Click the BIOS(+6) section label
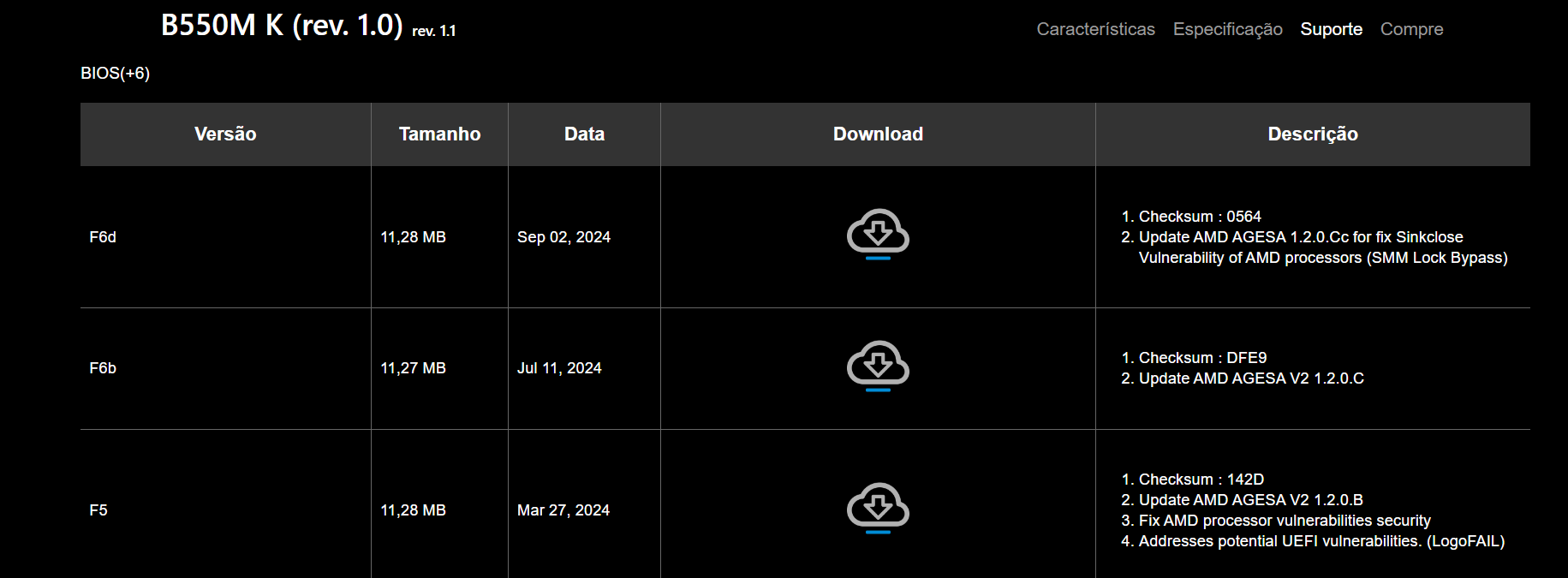The image size is (1568, 578). pos(115,73)
